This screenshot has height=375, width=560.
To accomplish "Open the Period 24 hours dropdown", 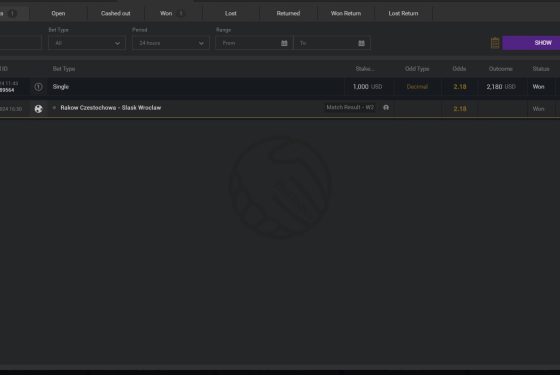I will tap(171, 43).
